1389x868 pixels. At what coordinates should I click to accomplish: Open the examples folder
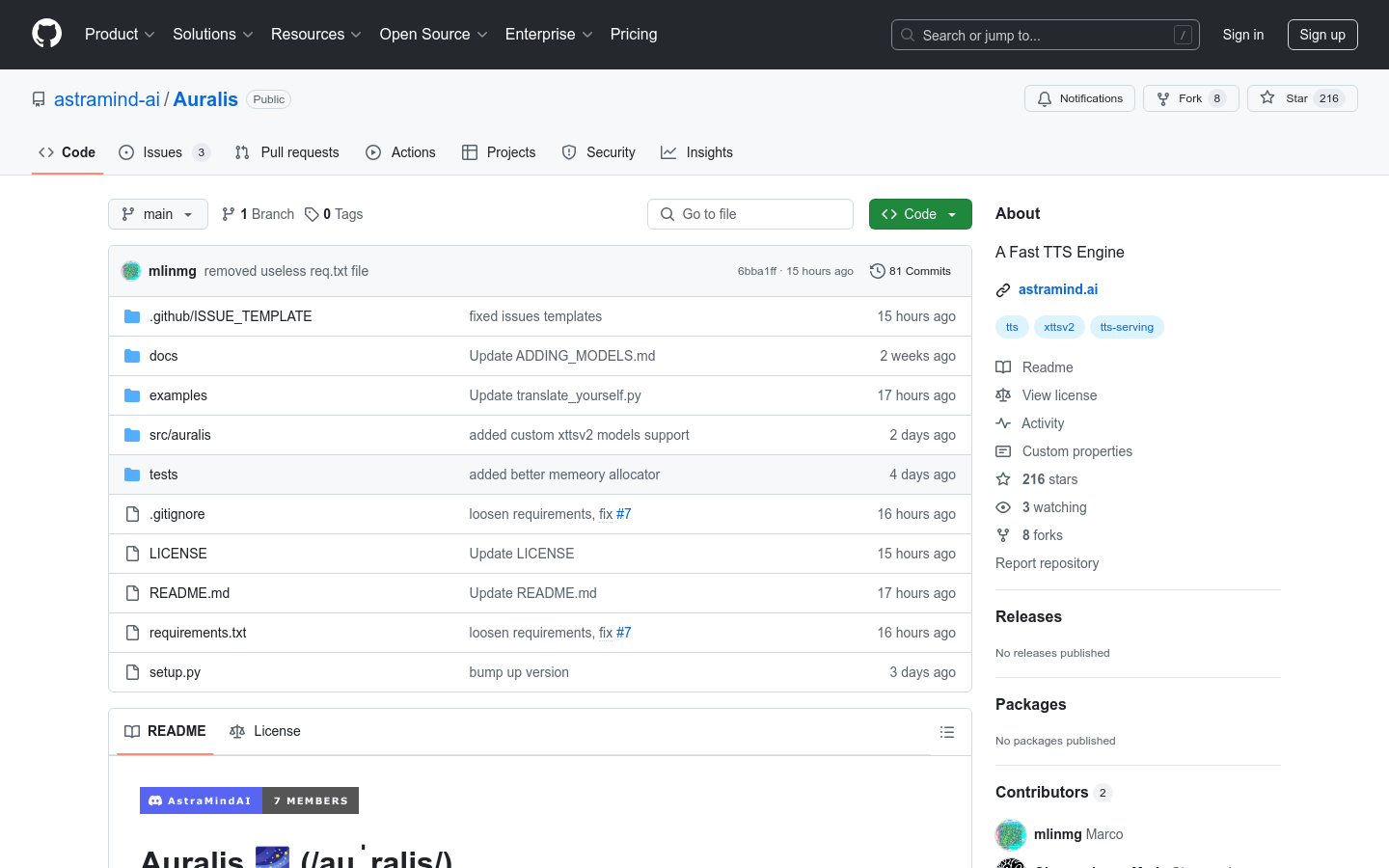click(178, 395)
